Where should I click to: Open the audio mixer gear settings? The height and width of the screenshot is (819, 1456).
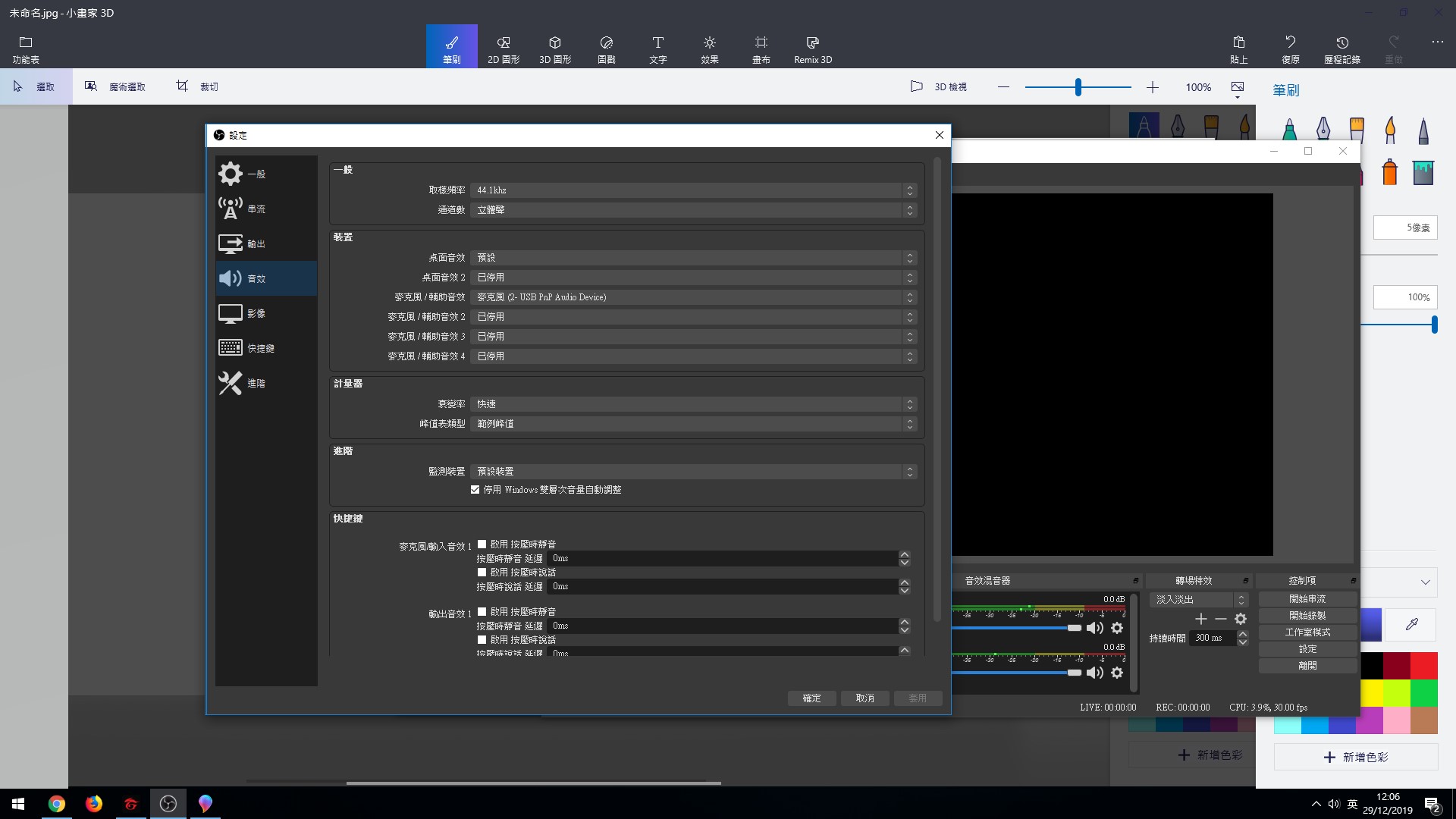(1117, 628)
